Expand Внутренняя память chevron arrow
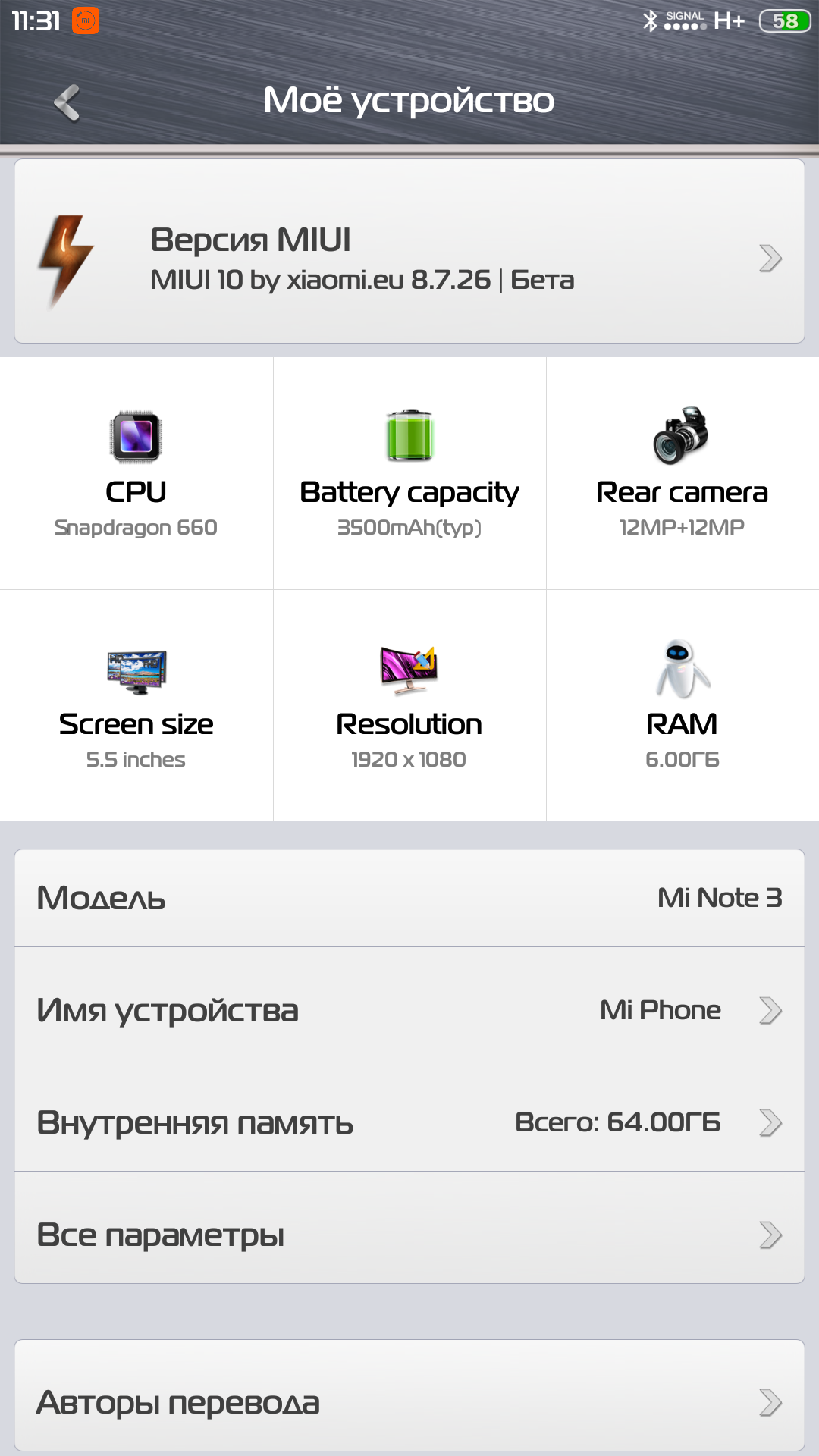The width and height of the screenshot is (819, 1456). 770,1122
